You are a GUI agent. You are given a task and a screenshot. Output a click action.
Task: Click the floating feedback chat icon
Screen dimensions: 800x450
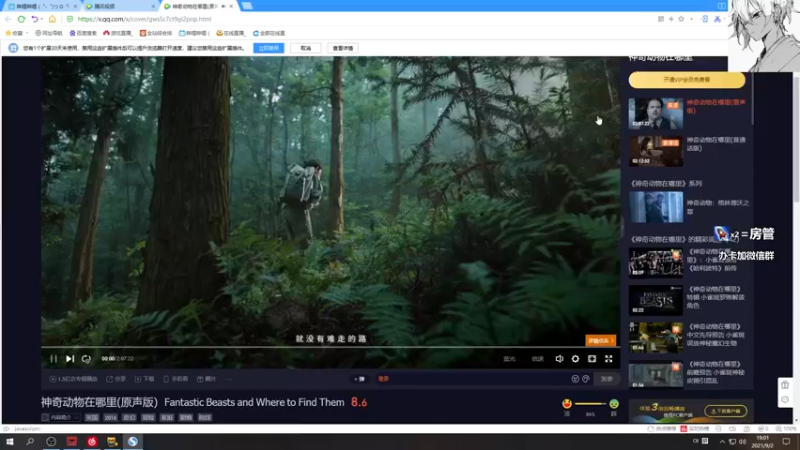click(785, 399)
